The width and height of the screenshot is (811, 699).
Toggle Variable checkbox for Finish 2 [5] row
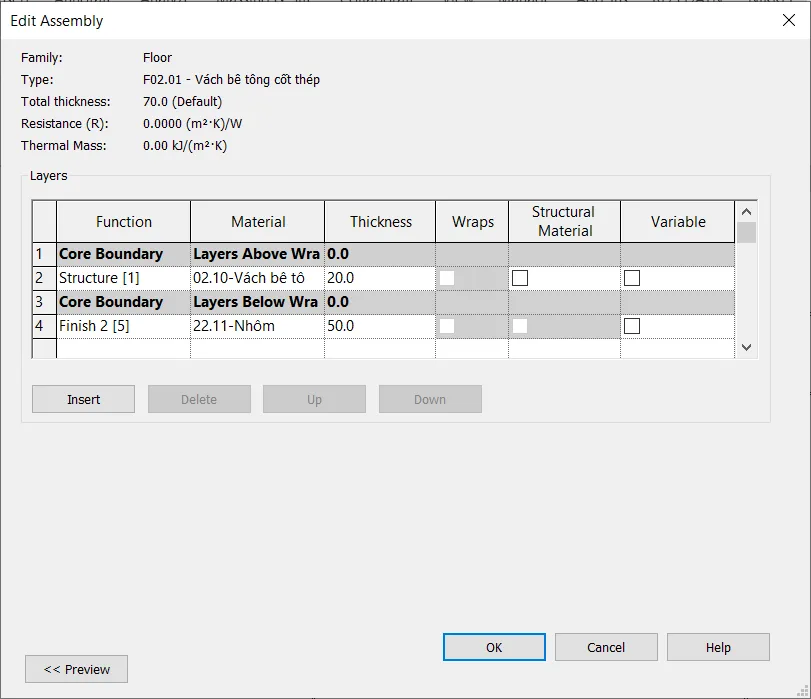pos(632,326)
